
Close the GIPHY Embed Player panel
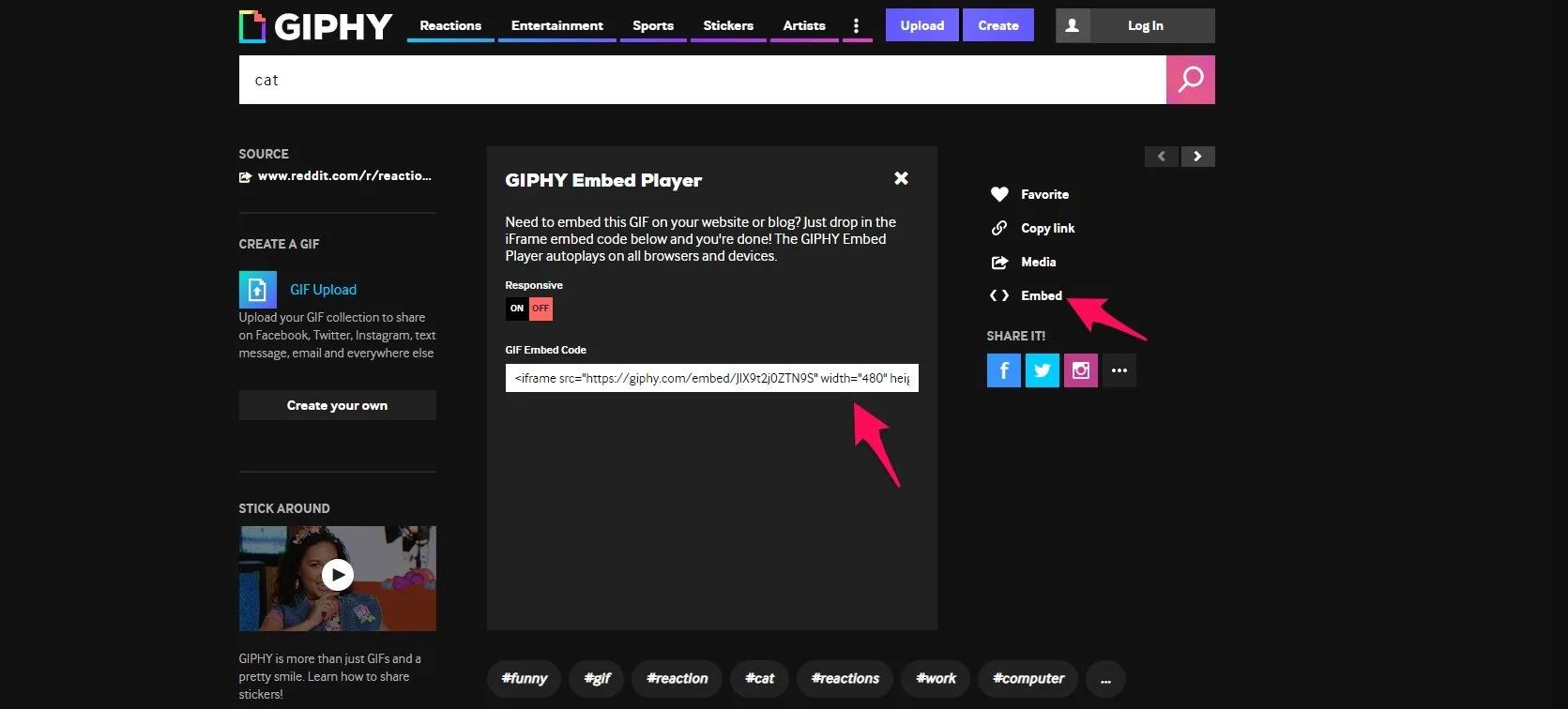tap(901, 178)
